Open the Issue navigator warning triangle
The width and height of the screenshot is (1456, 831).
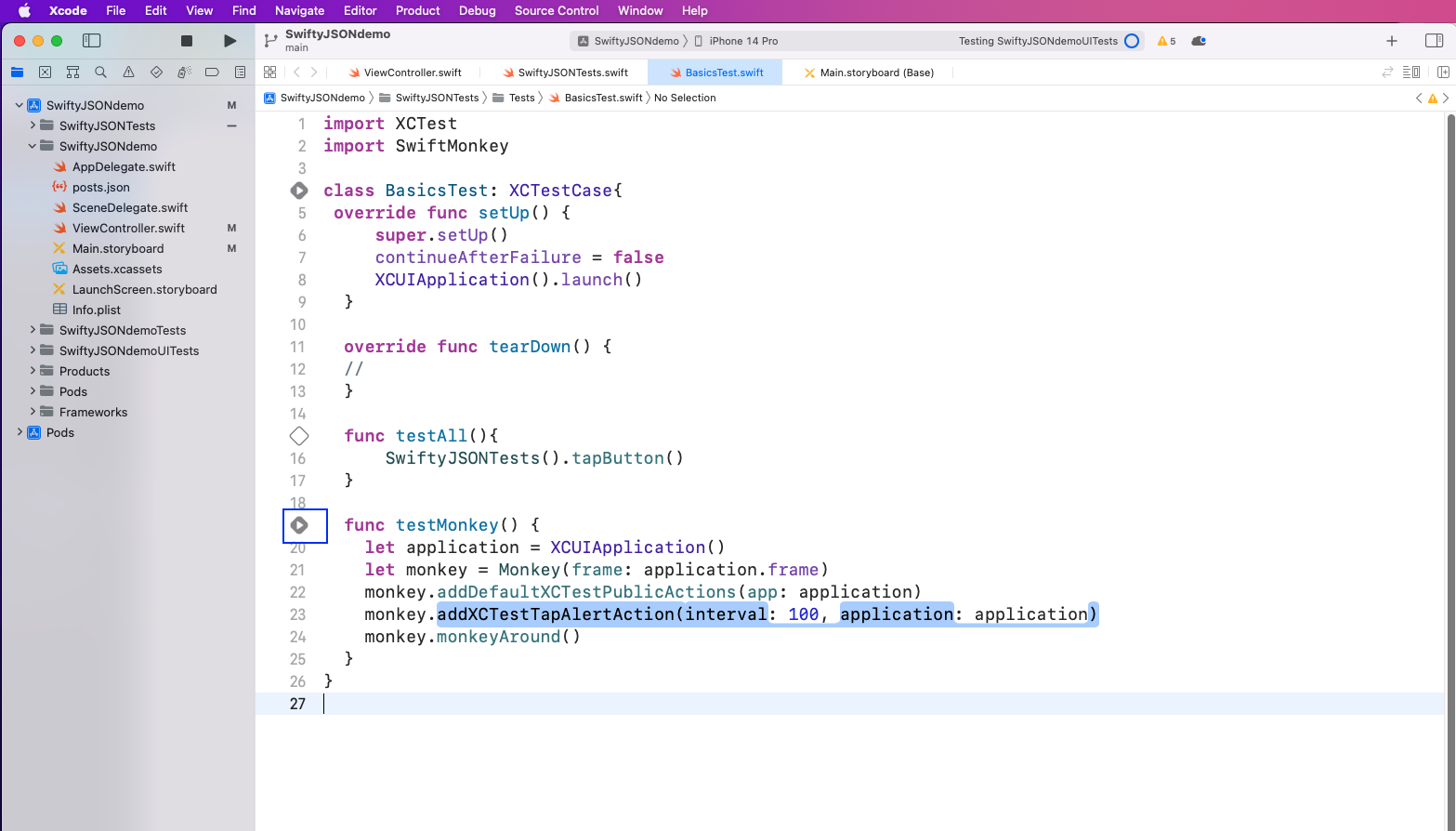128,72
